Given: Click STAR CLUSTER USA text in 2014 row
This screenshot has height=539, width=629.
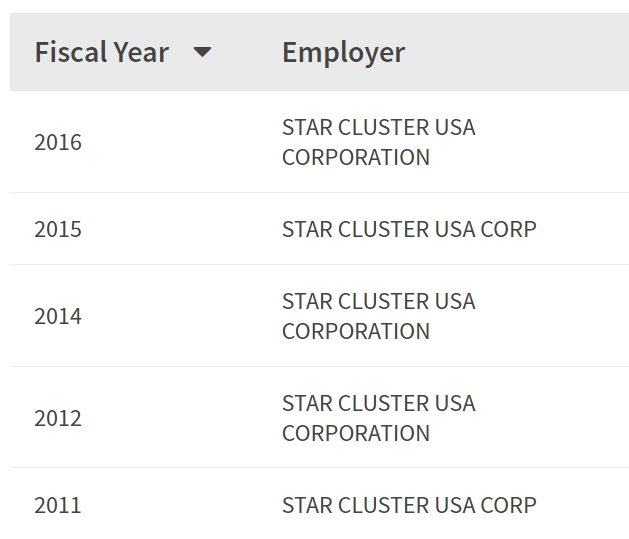Looking at the screenshot, I should pyautogui.click(x=378, y=302).
